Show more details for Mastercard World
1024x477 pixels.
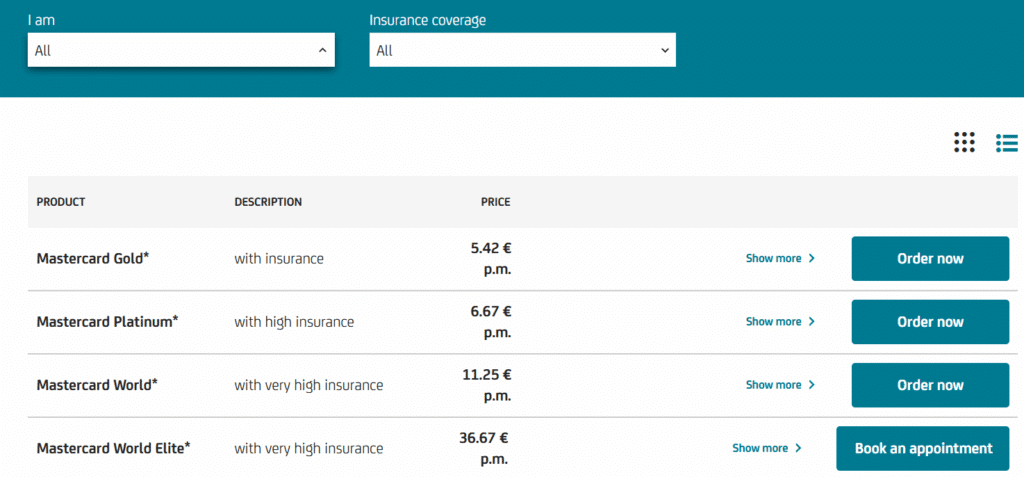780,385
